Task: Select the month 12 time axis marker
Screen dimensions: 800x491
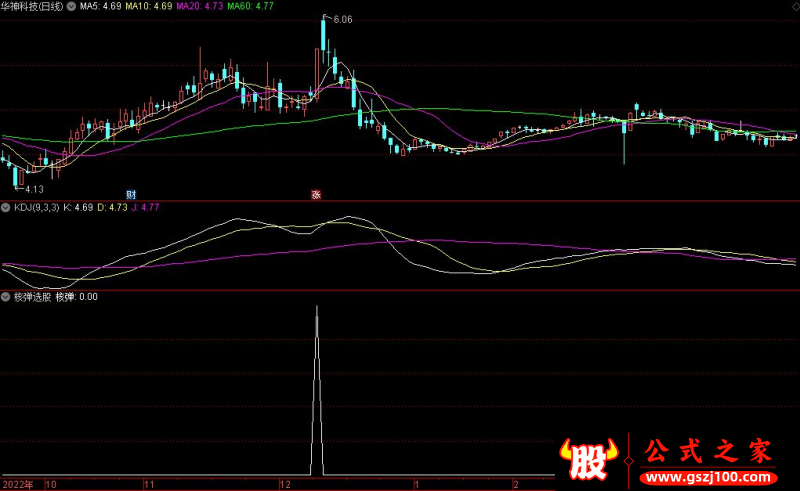Action: pyautogui.click(x=285, y=484)
